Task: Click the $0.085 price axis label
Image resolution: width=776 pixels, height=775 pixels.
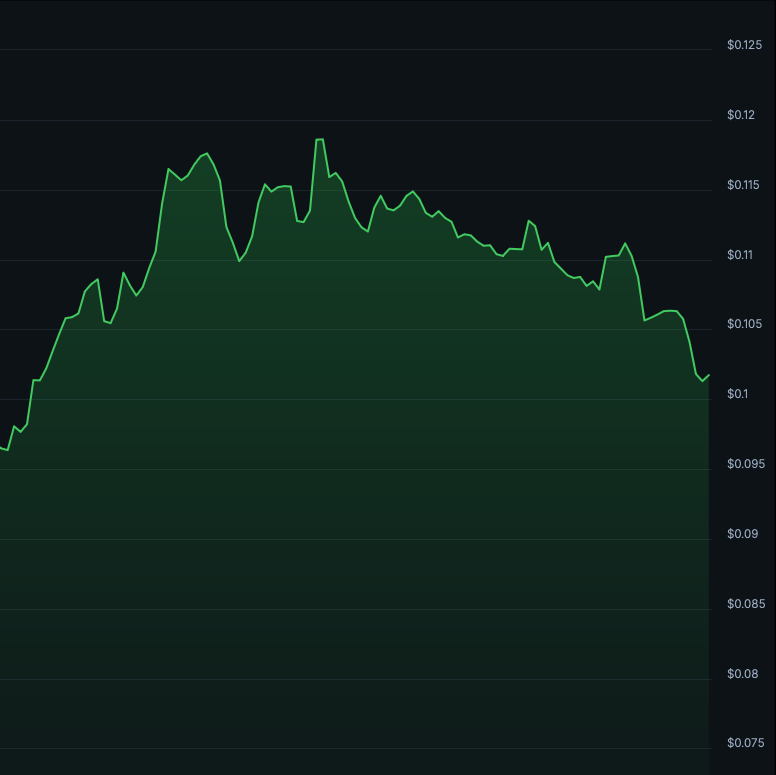Action: coord(746,604)
